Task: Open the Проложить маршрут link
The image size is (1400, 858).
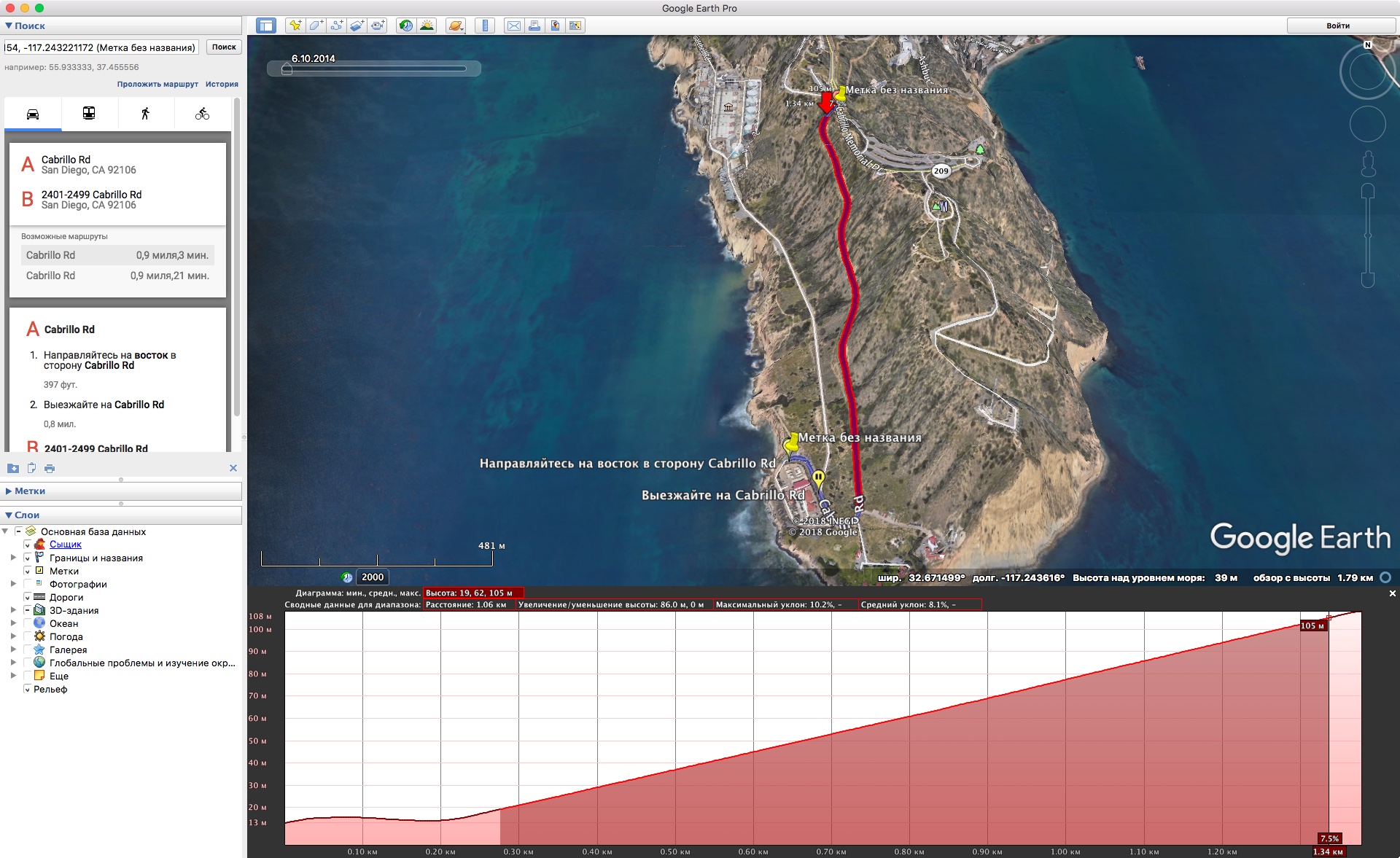Action: [157, 84]
